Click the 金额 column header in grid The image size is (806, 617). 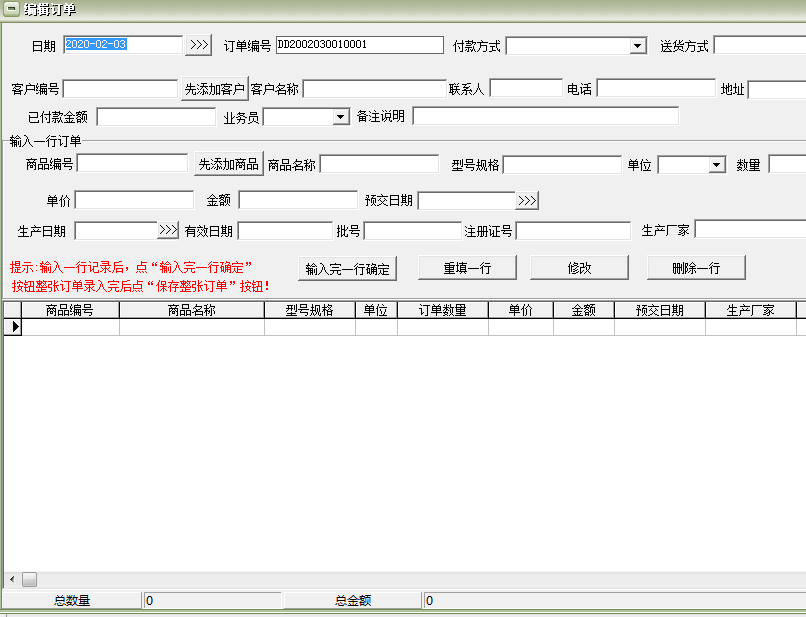[x=584, y=310]
